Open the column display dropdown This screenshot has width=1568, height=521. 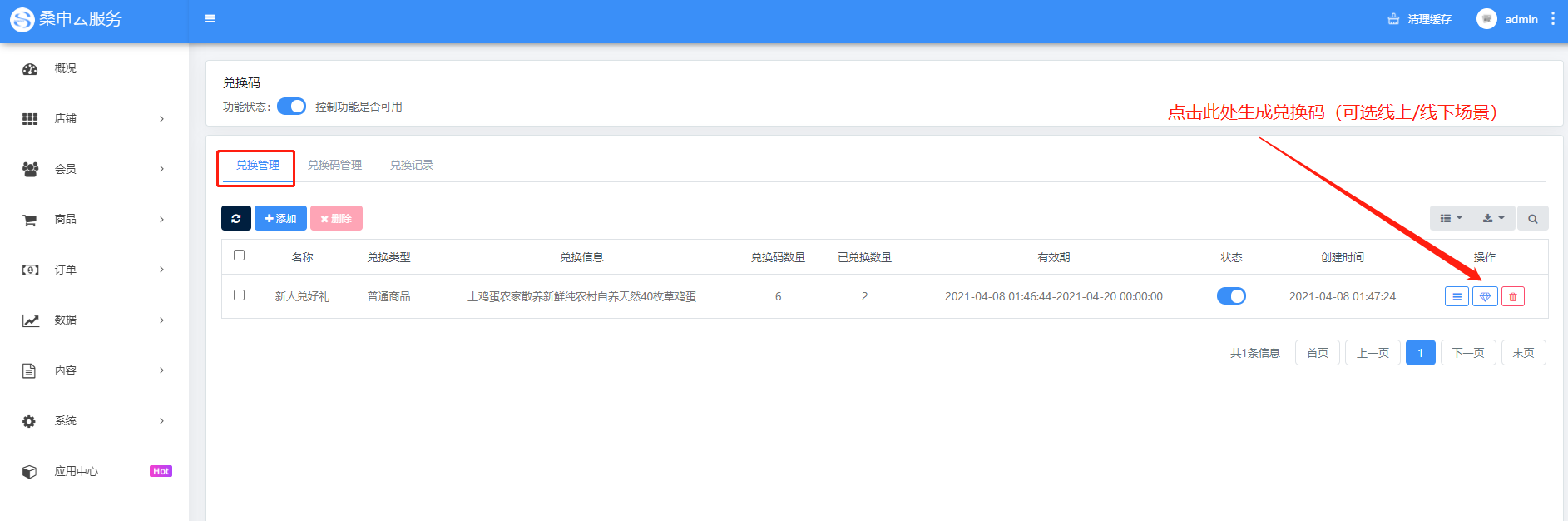(x=1452, y=218)
